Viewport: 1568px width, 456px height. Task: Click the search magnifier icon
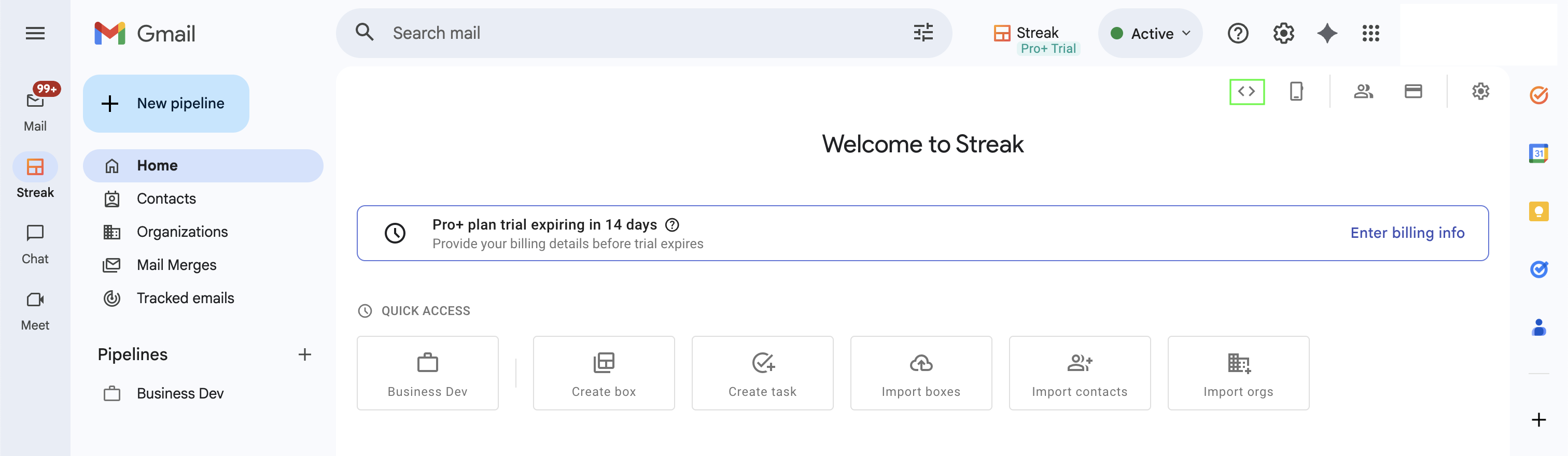[x=364, y=32]
